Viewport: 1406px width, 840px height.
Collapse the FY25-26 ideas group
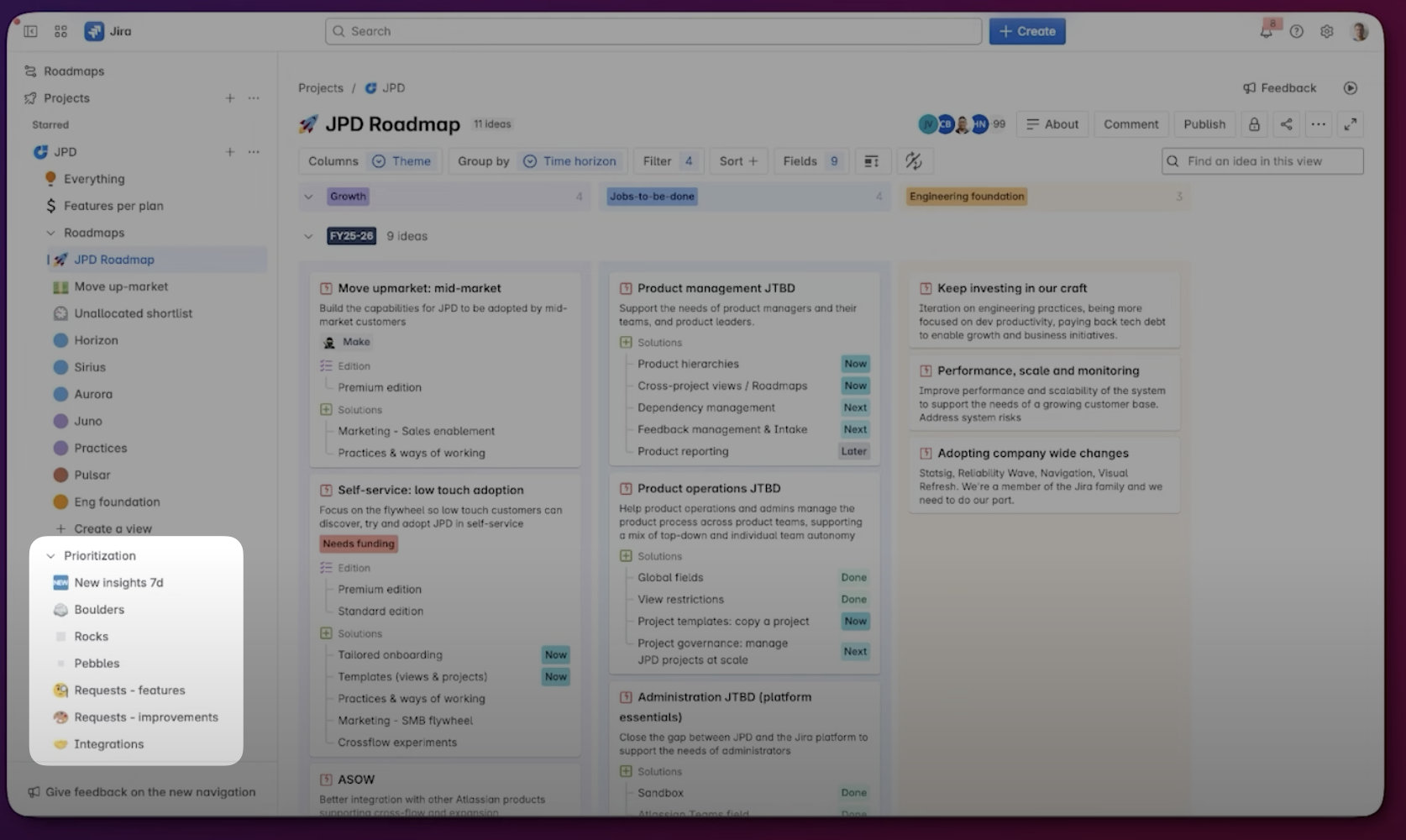click(x=308, y=236)
